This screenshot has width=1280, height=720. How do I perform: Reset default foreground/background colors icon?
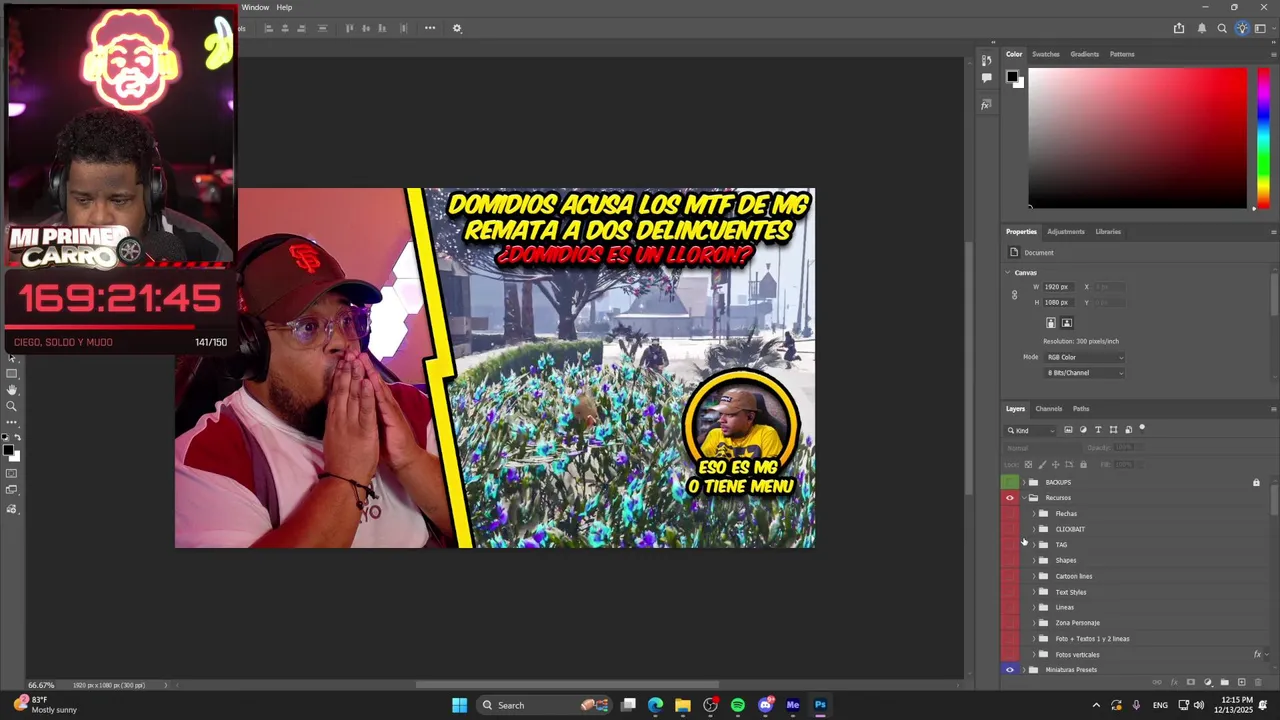tap(5, 437)
